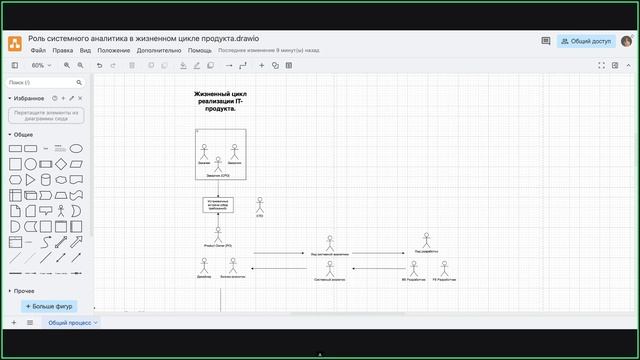640x360 pixels.
Task: Click the last change status text link
Action: [269, 51]
